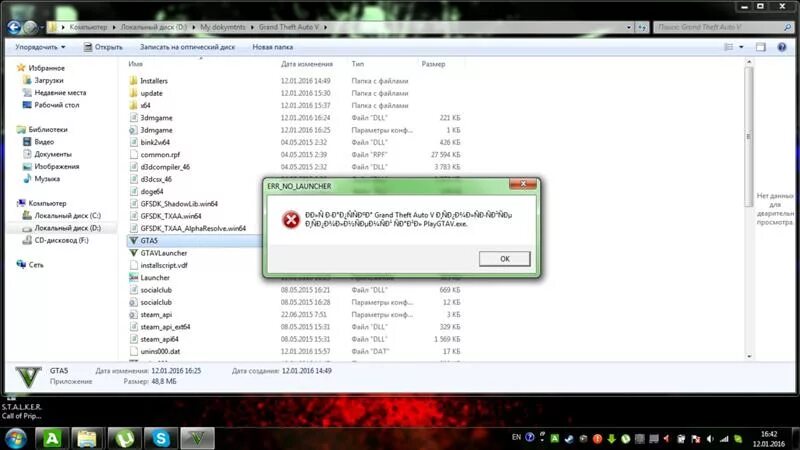Screen dimensions: 800x450
Task: Open the Windows Start menu
Action: (x=16, y=438)
